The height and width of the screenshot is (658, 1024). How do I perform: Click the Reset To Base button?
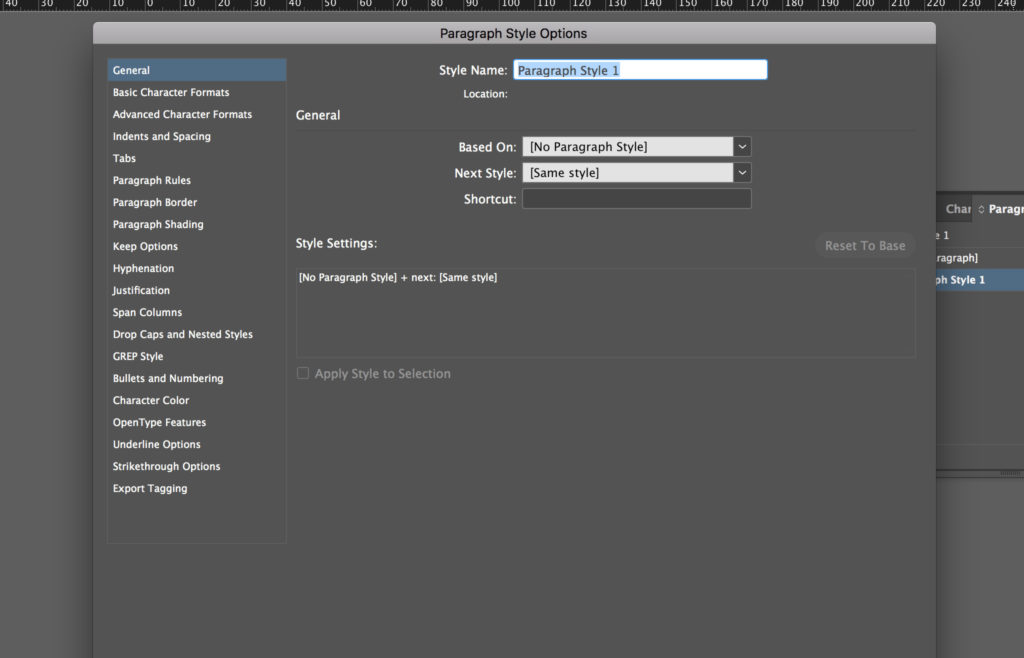point(864,246)
